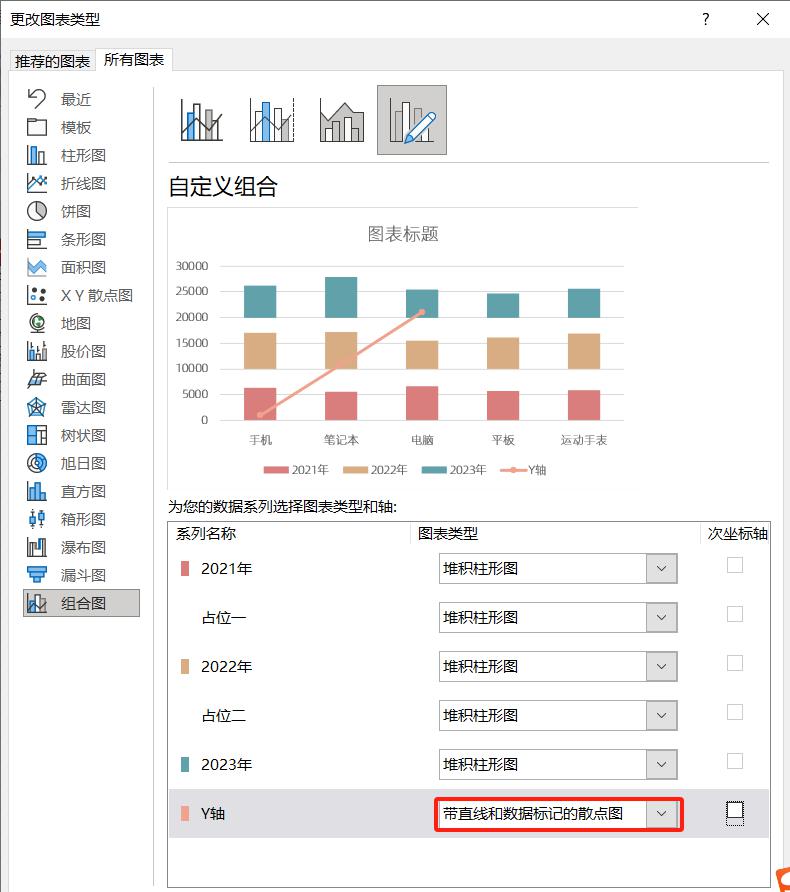Choose the 箱形图 box plot icon
The height and width of the screenshot is (892, 790).
click(x=37, y=519)
